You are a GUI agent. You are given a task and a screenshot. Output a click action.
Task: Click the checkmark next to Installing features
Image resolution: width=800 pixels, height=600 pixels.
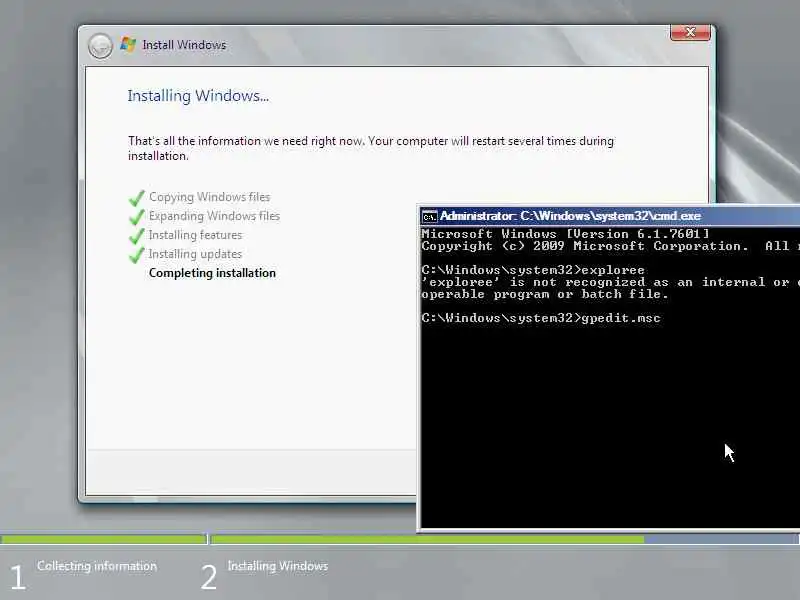pyautogui.click(x=137, y=235)
